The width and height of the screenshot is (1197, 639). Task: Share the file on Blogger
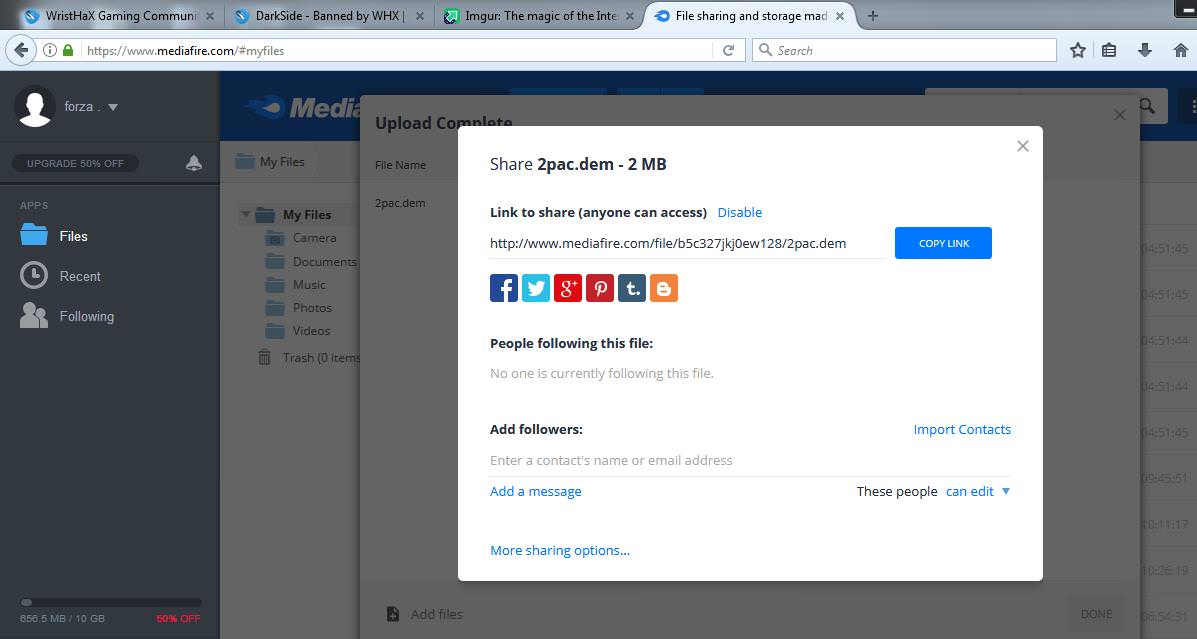tap(664, 288)
